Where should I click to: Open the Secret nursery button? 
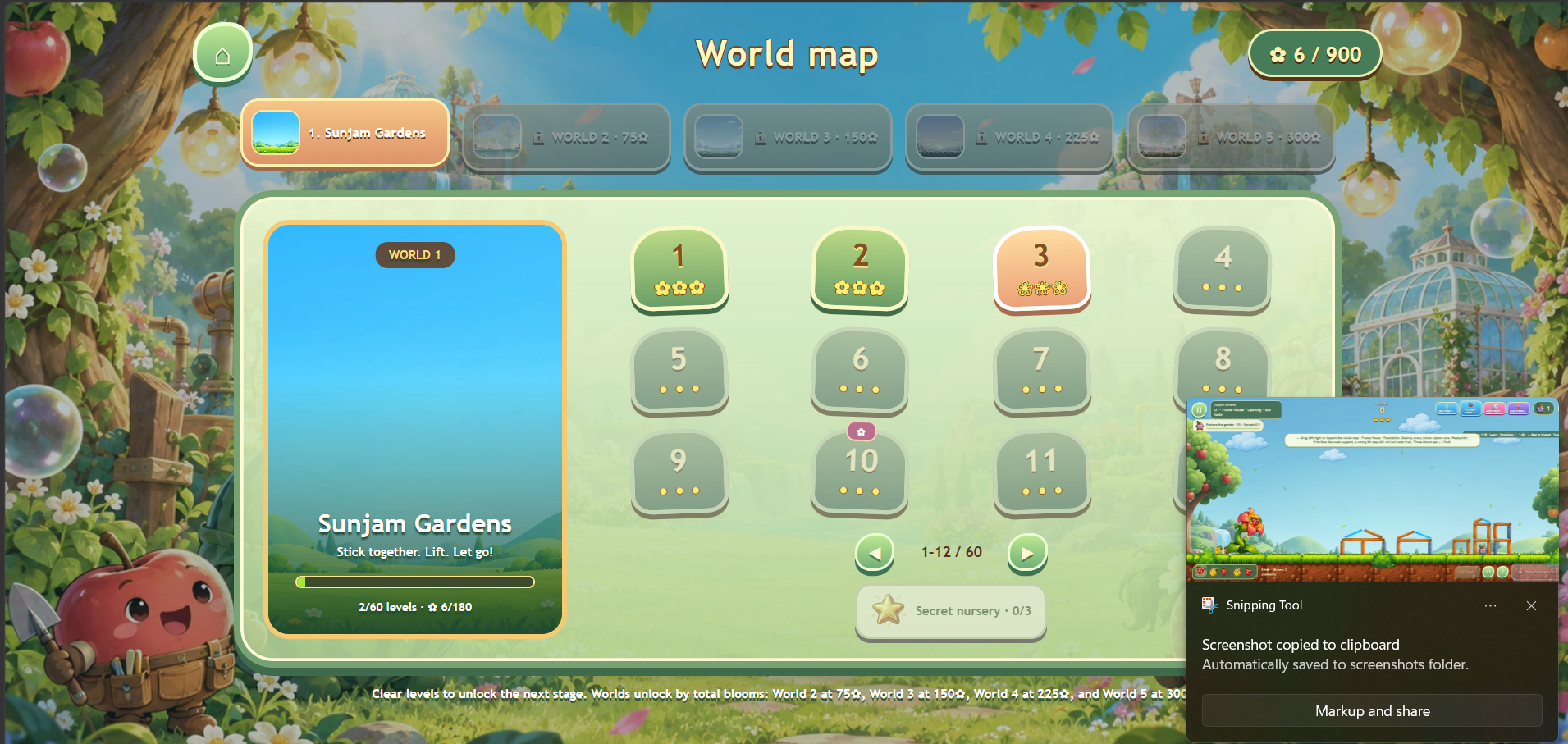pos(951,611)
